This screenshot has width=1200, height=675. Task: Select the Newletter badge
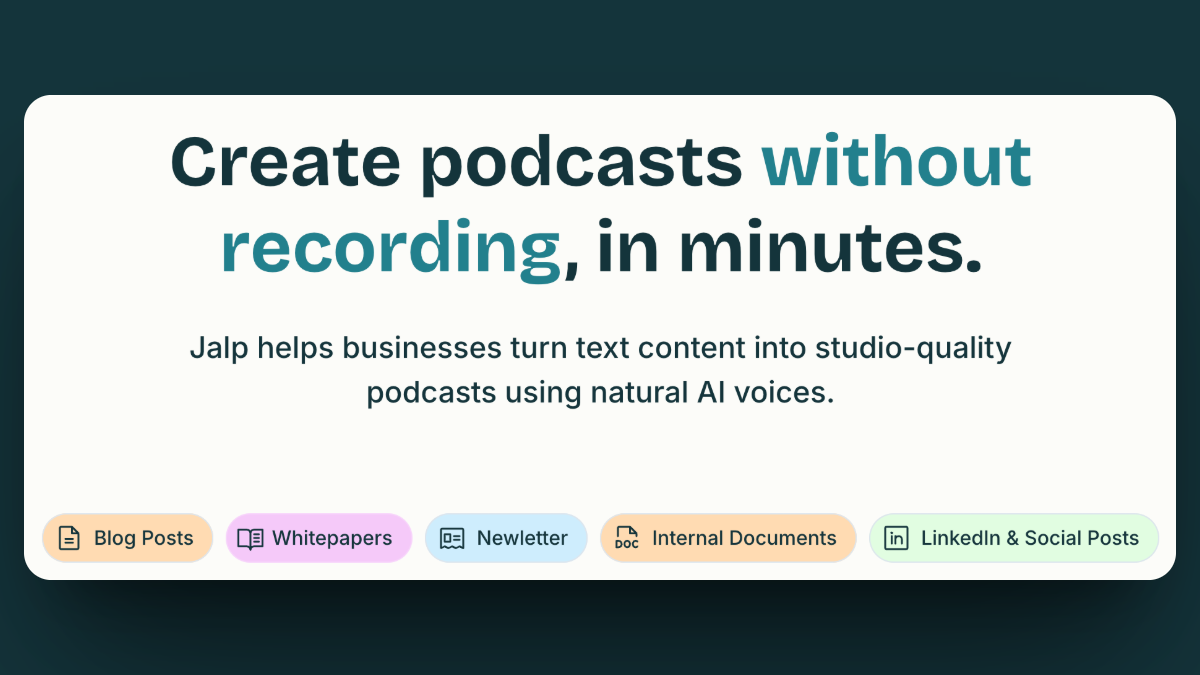point(506,538)
